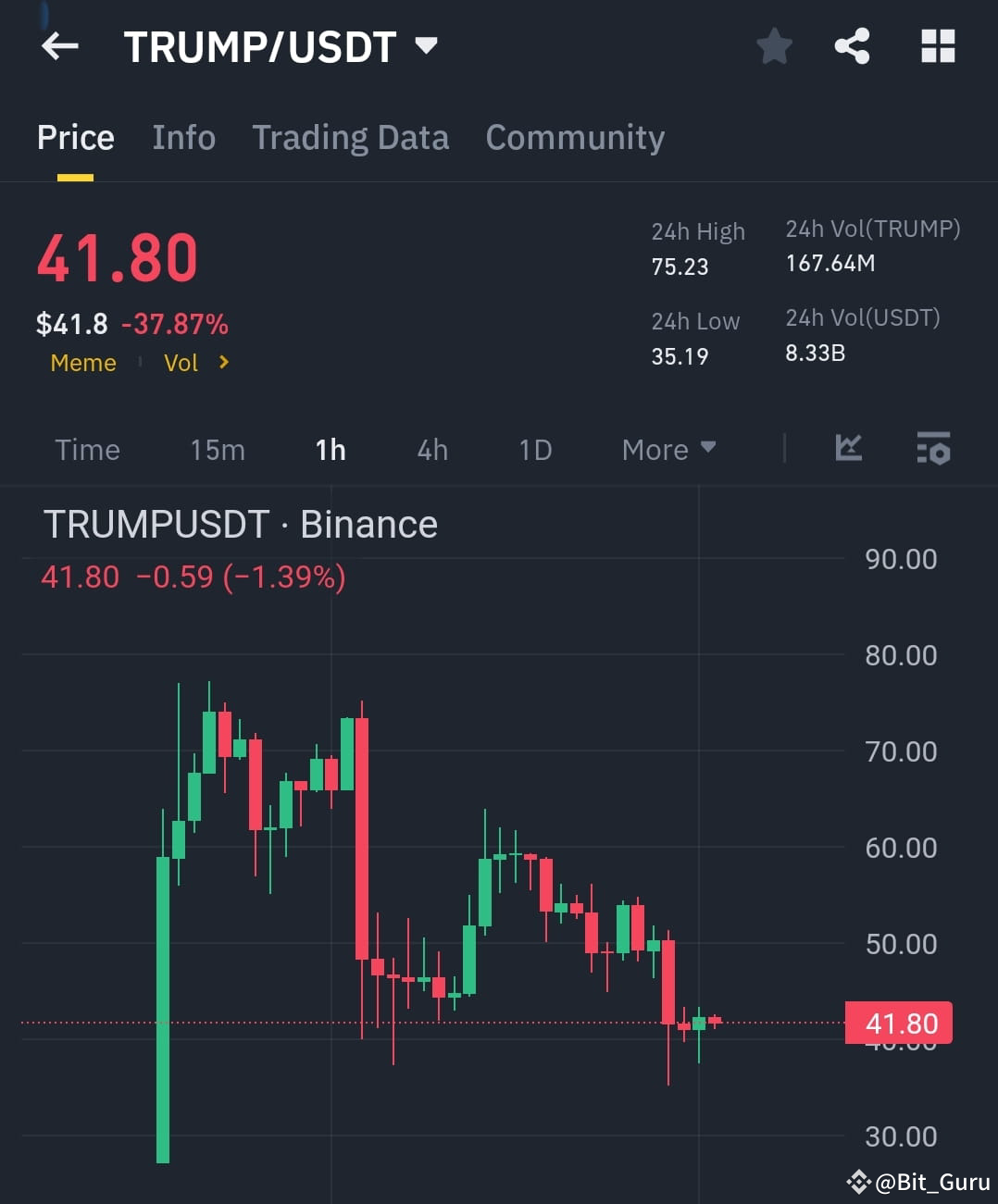Open the chart style icon next to timeframes
This screenshot has height=1204, width=998.
click(848, 449)
